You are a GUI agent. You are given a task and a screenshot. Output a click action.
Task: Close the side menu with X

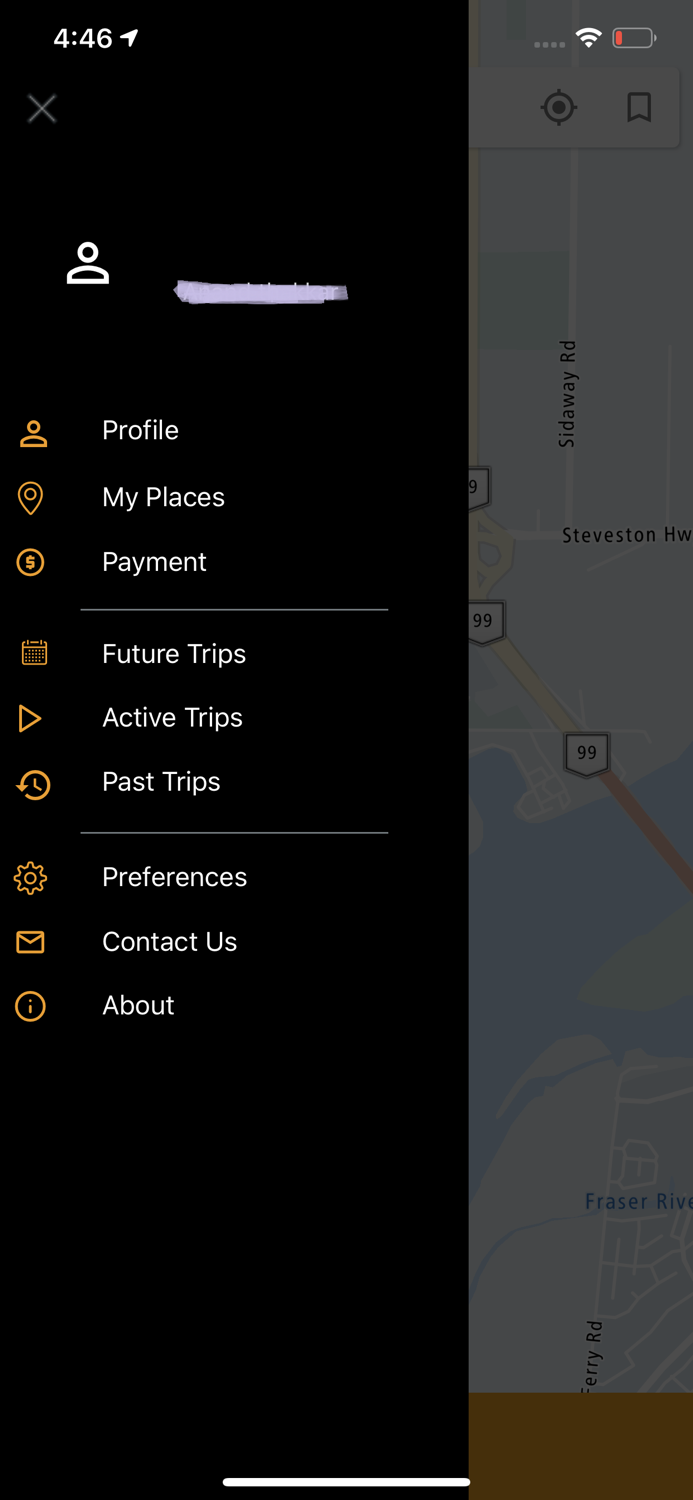(x=42, y=108)
